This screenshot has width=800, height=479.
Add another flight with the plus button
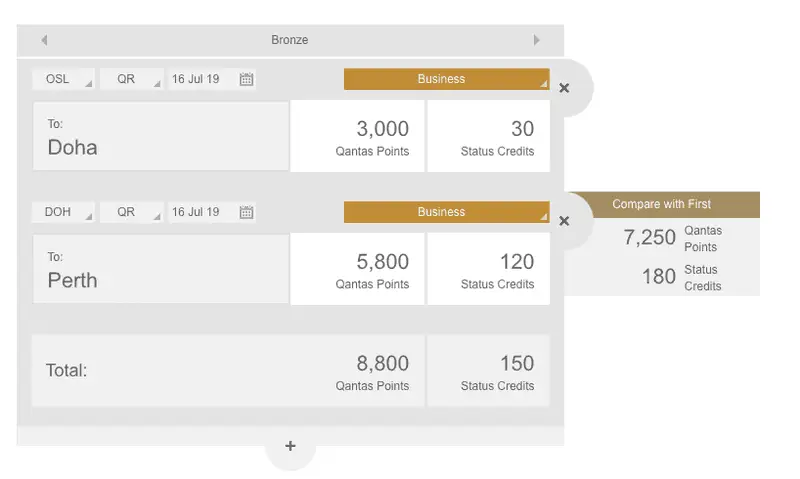[290, 446]
